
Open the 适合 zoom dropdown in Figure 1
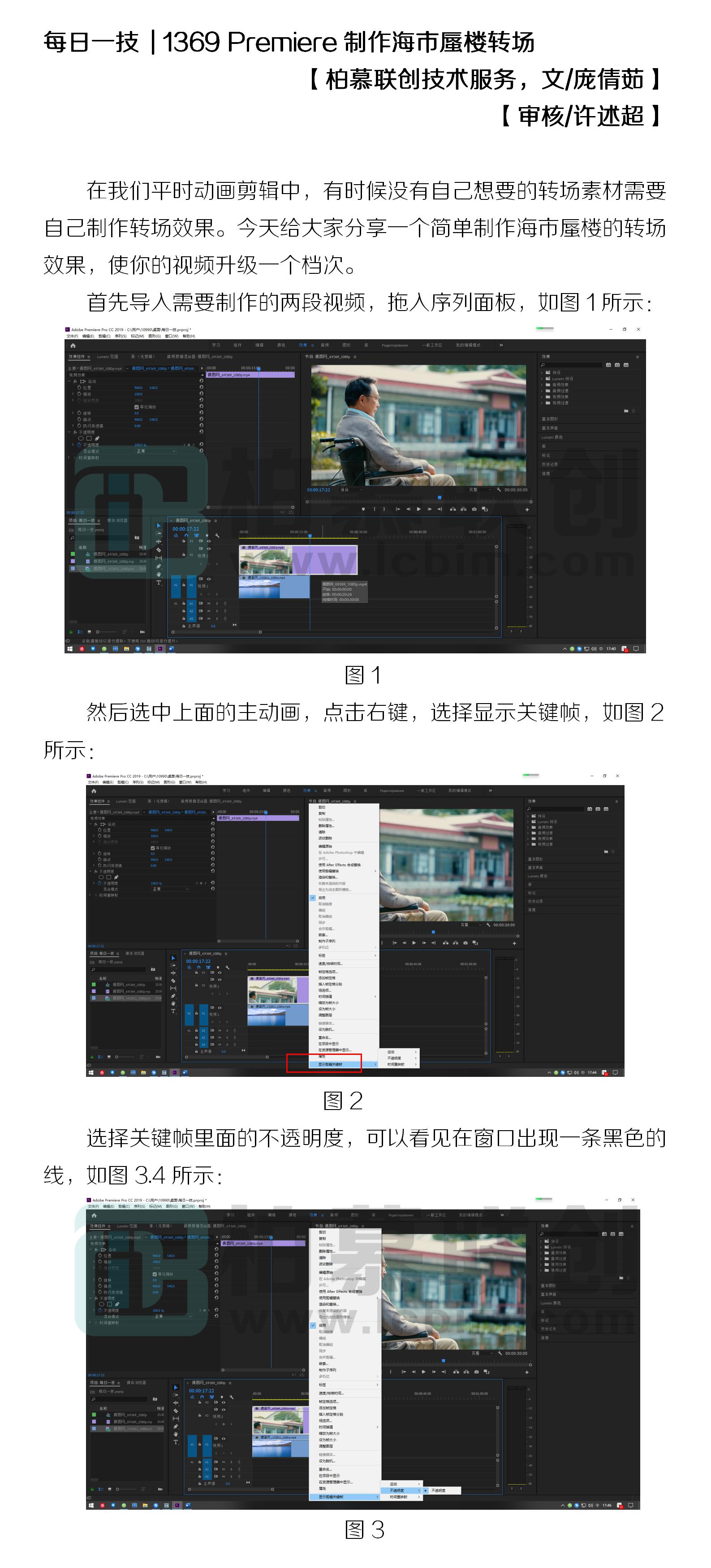coord(352,490)
